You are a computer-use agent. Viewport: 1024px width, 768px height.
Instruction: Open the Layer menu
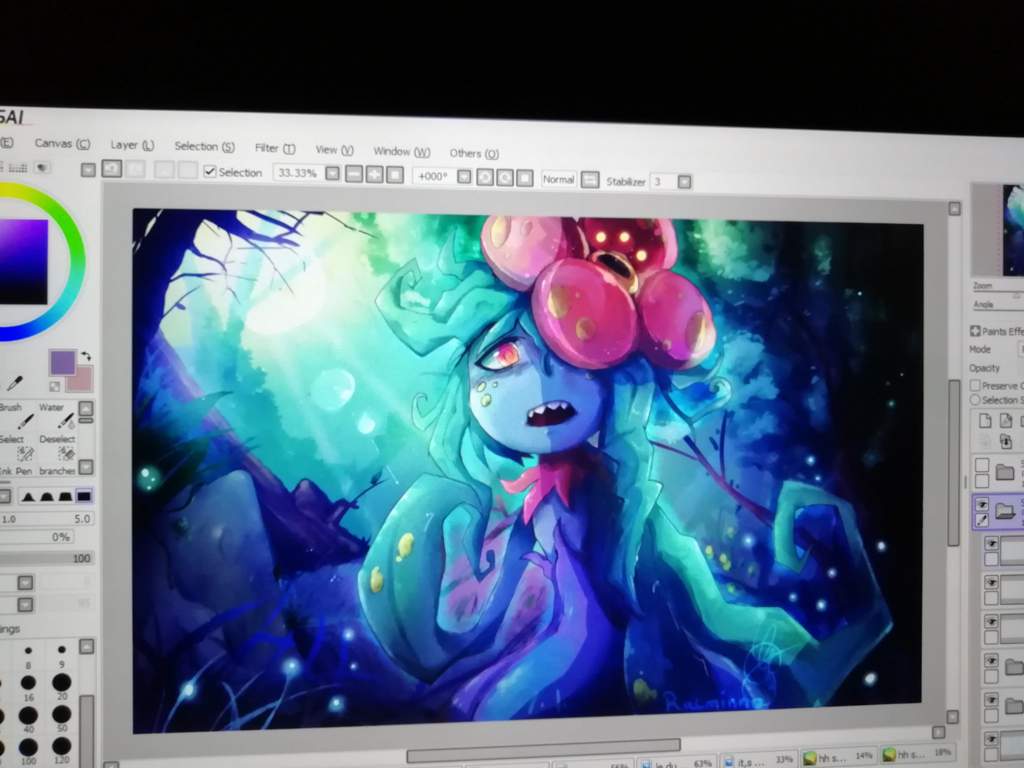tap(132, 145)
